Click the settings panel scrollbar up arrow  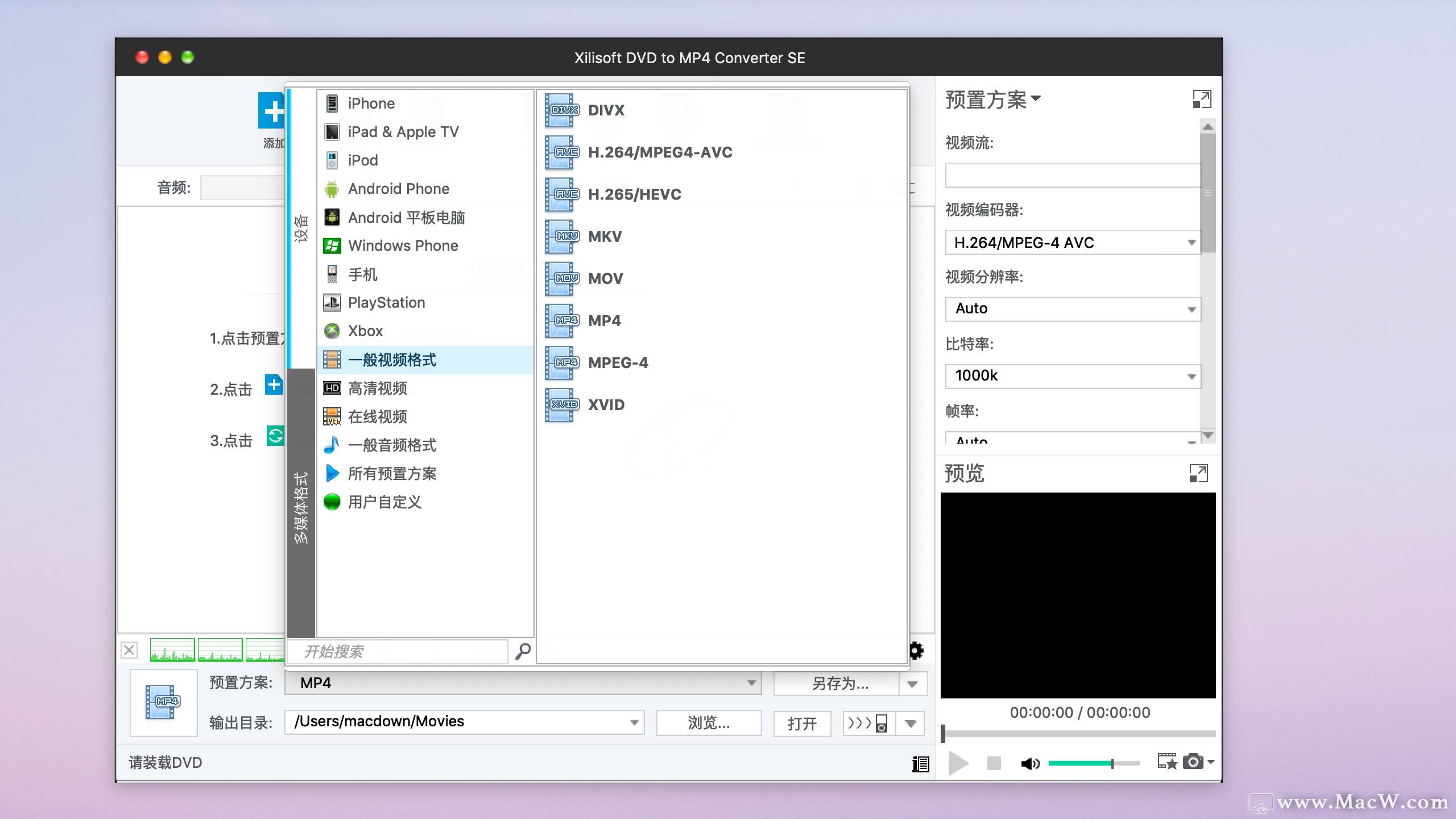(x=1208, y=126)
